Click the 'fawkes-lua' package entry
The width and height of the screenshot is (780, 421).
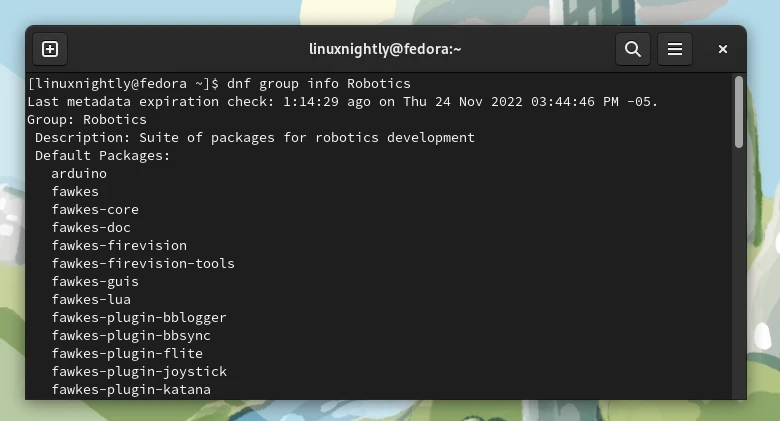pyautogui.click(x=91, y=300)
